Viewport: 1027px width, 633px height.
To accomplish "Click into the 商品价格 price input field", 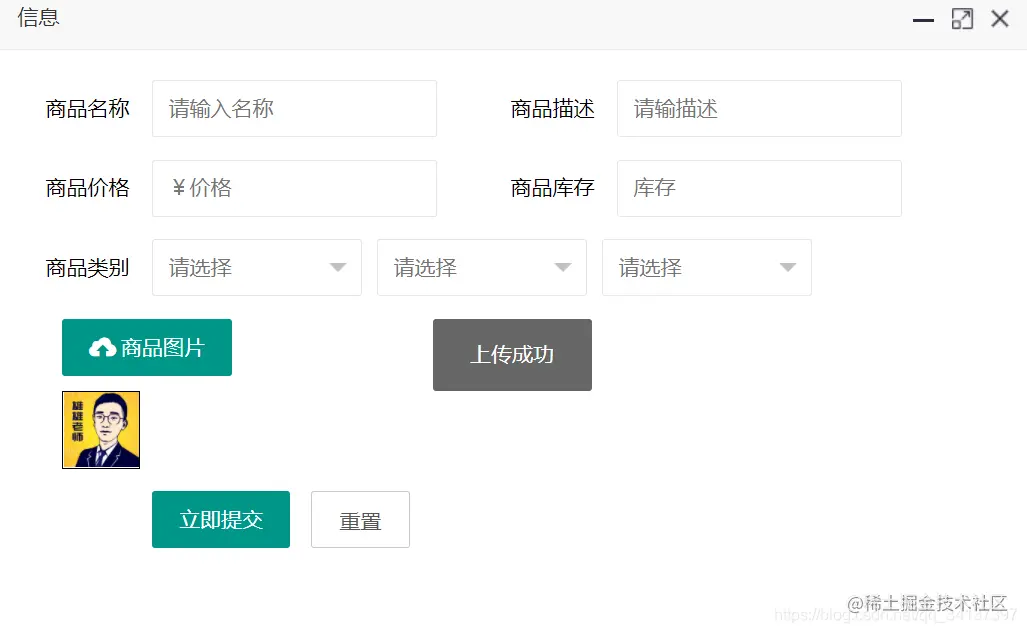I will point(293,188).
